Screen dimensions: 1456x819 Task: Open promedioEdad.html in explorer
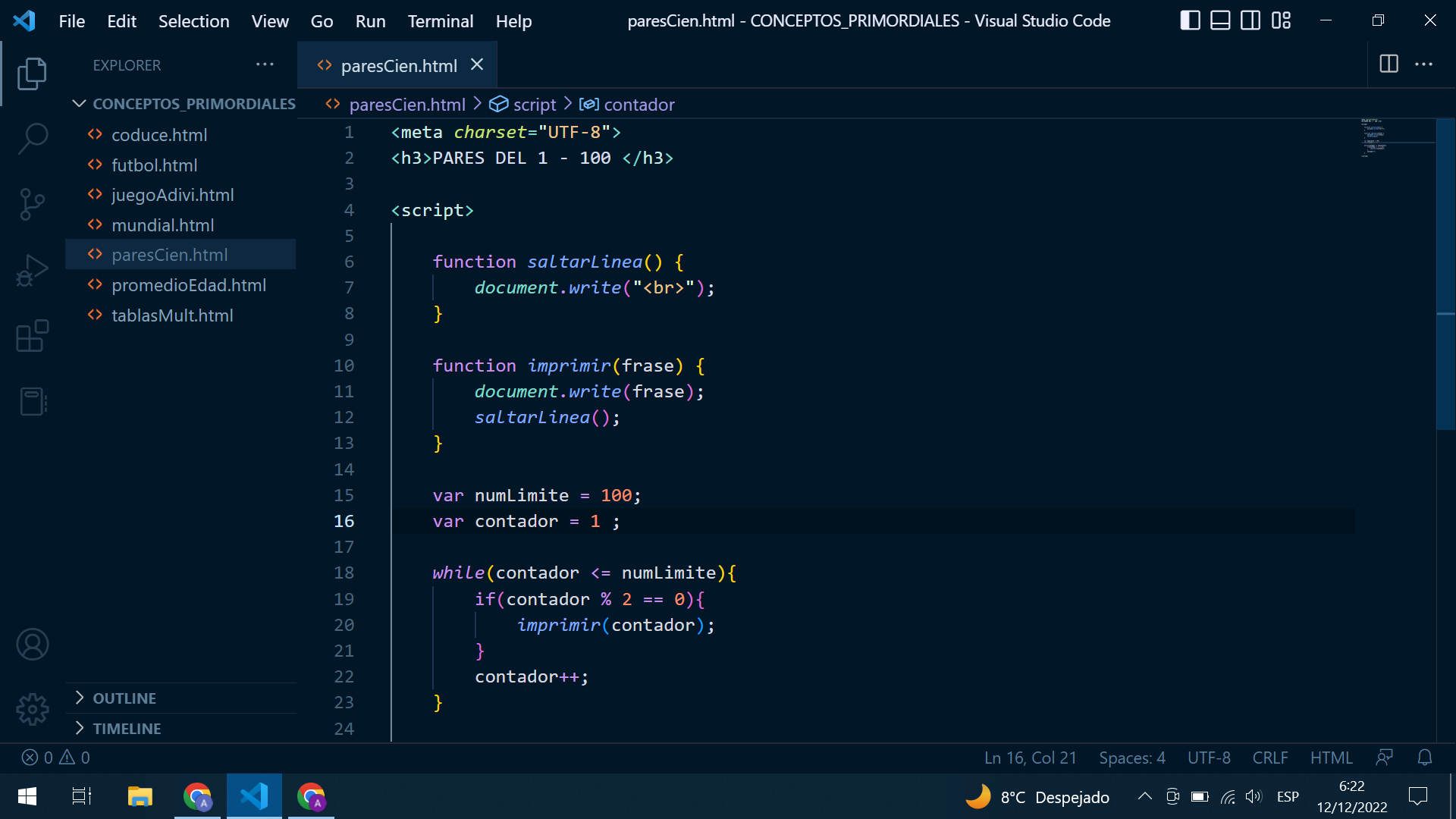click(180, 285)
